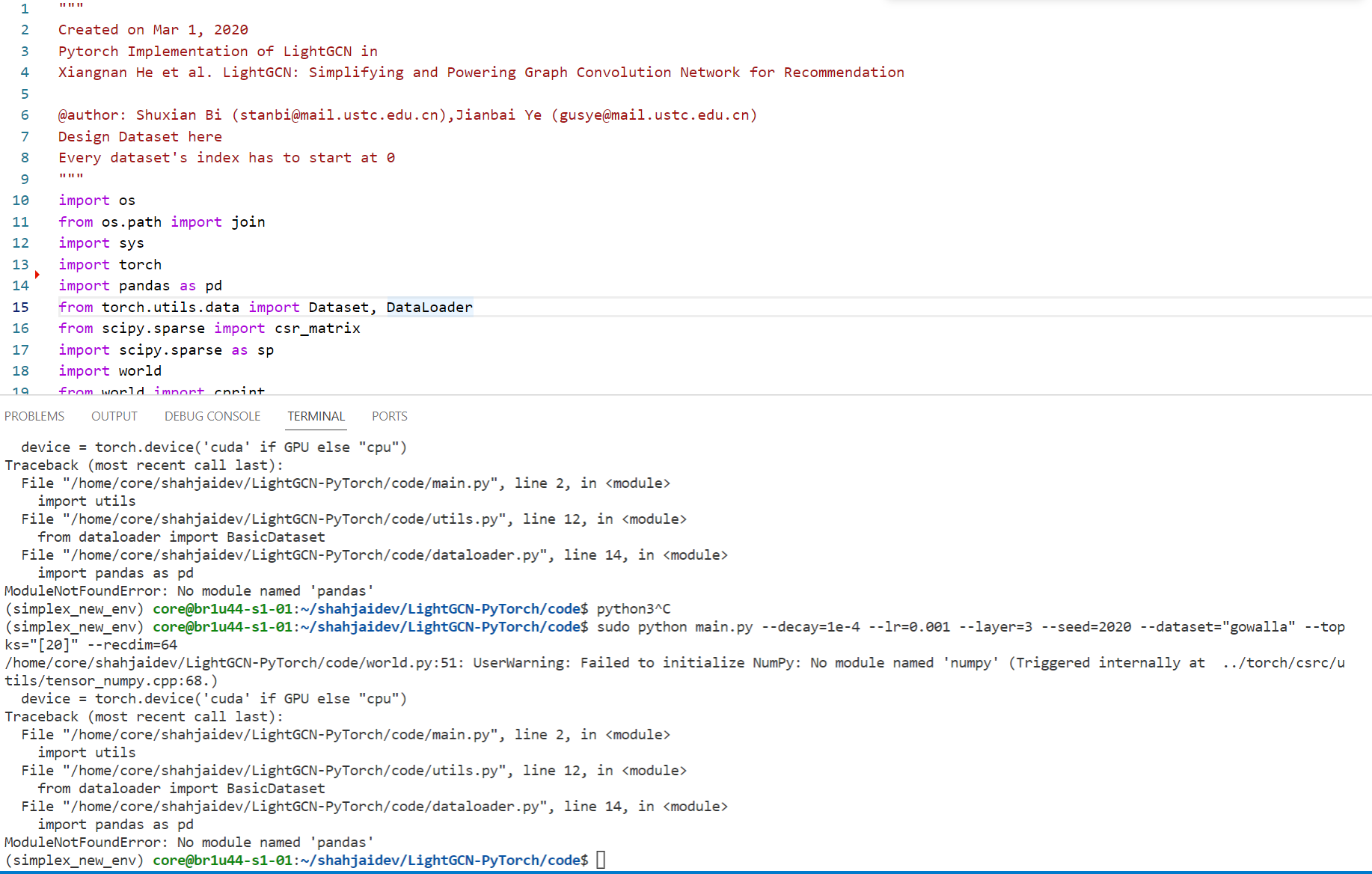
Task: Click line number 1 in the gutter
Action: pyautogui.click(x=24, y=8)
